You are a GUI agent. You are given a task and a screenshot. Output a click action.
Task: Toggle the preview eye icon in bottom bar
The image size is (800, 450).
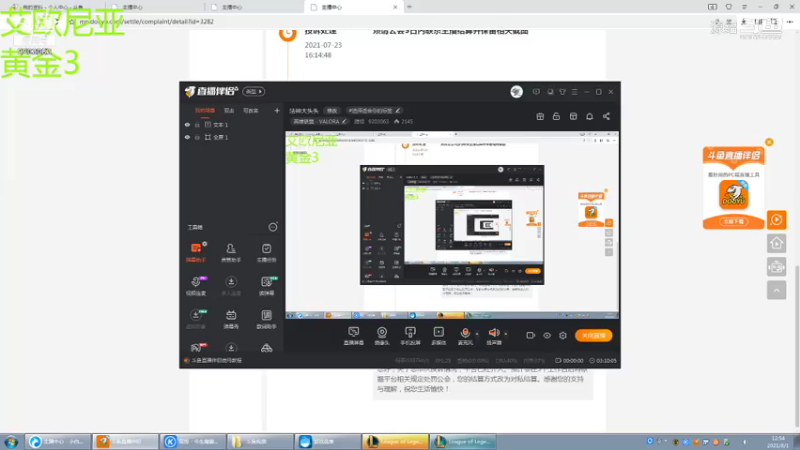[x=547, y=335]
